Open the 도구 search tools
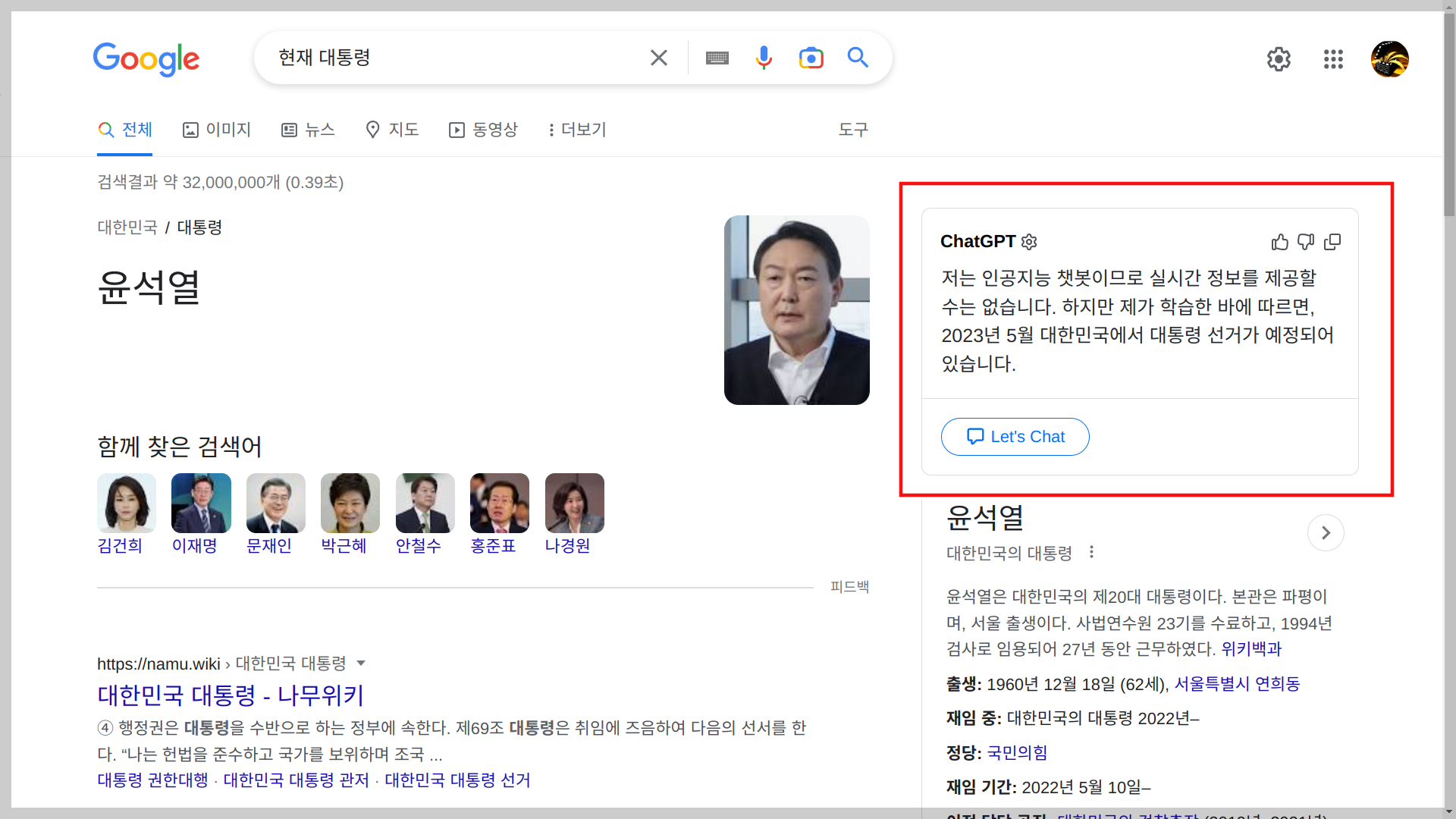1456x819 pixels. (853, 130)
